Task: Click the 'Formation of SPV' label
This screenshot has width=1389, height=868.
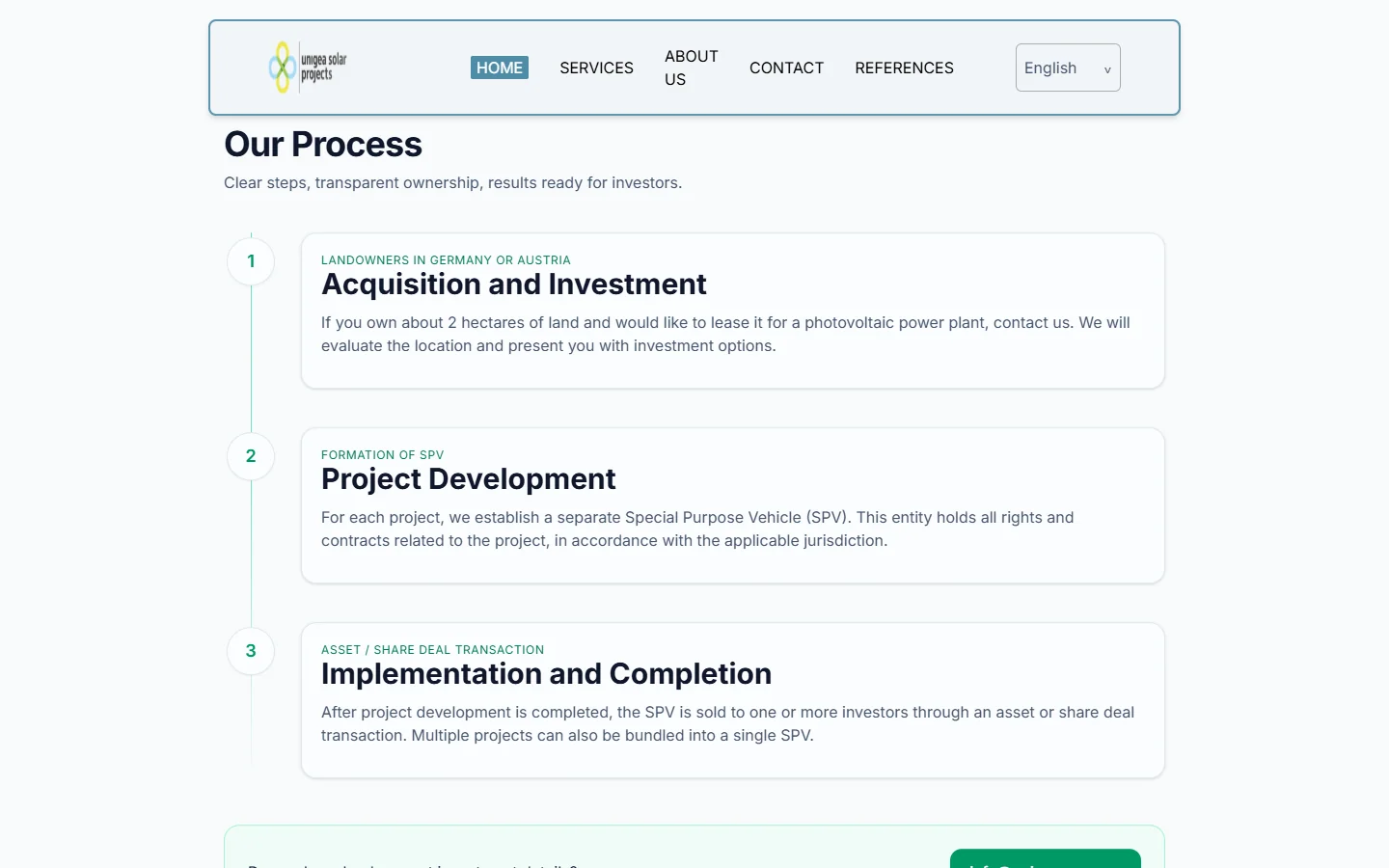Action: 382,455
